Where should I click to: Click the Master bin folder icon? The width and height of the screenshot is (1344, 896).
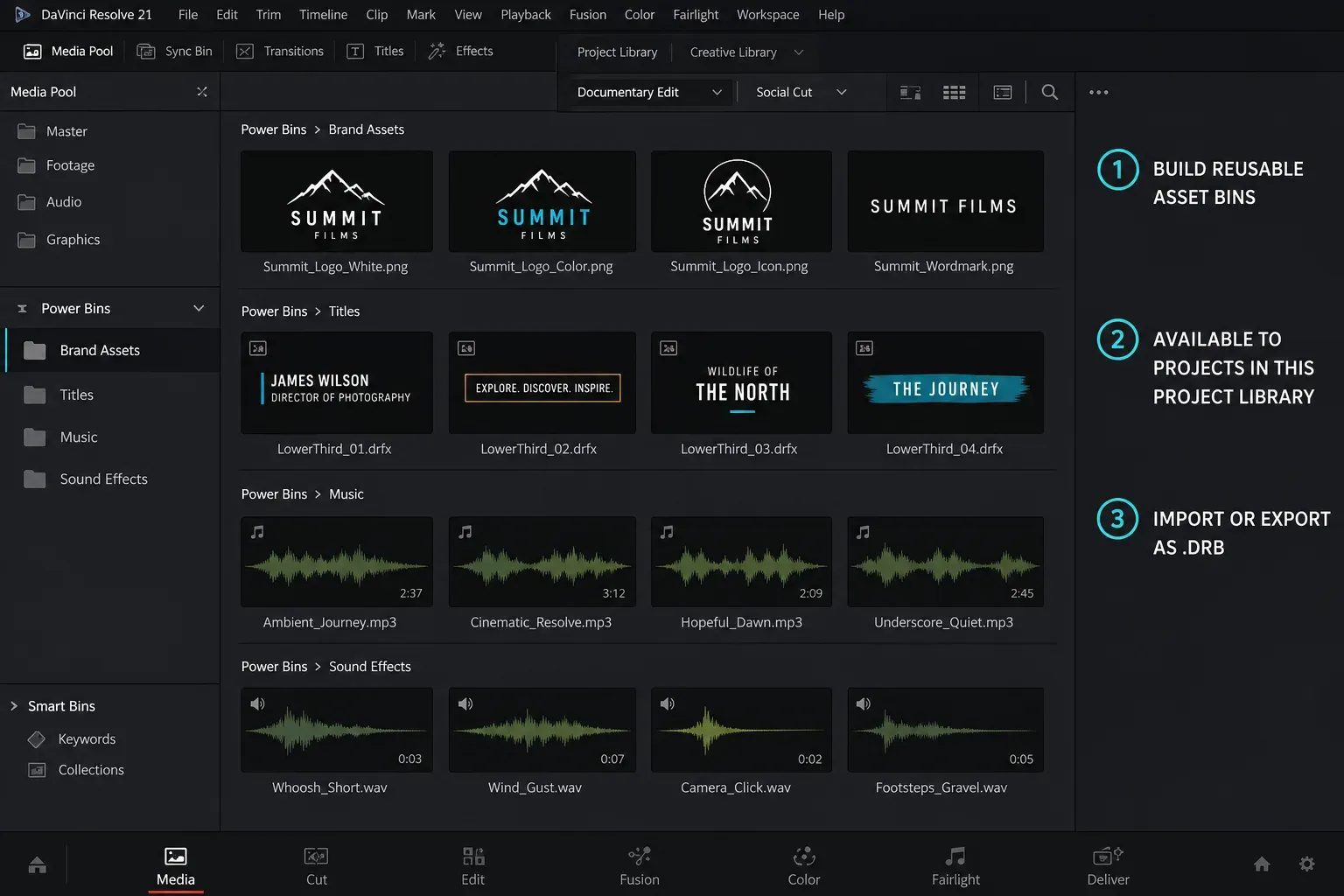27,131
